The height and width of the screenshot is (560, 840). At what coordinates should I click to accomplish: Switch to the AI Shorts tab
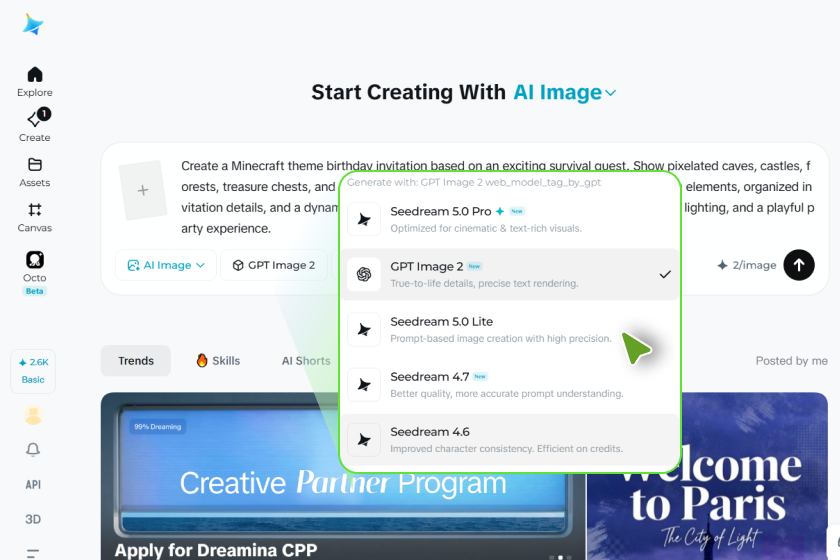pyautogui.click(x=306, y=361)
